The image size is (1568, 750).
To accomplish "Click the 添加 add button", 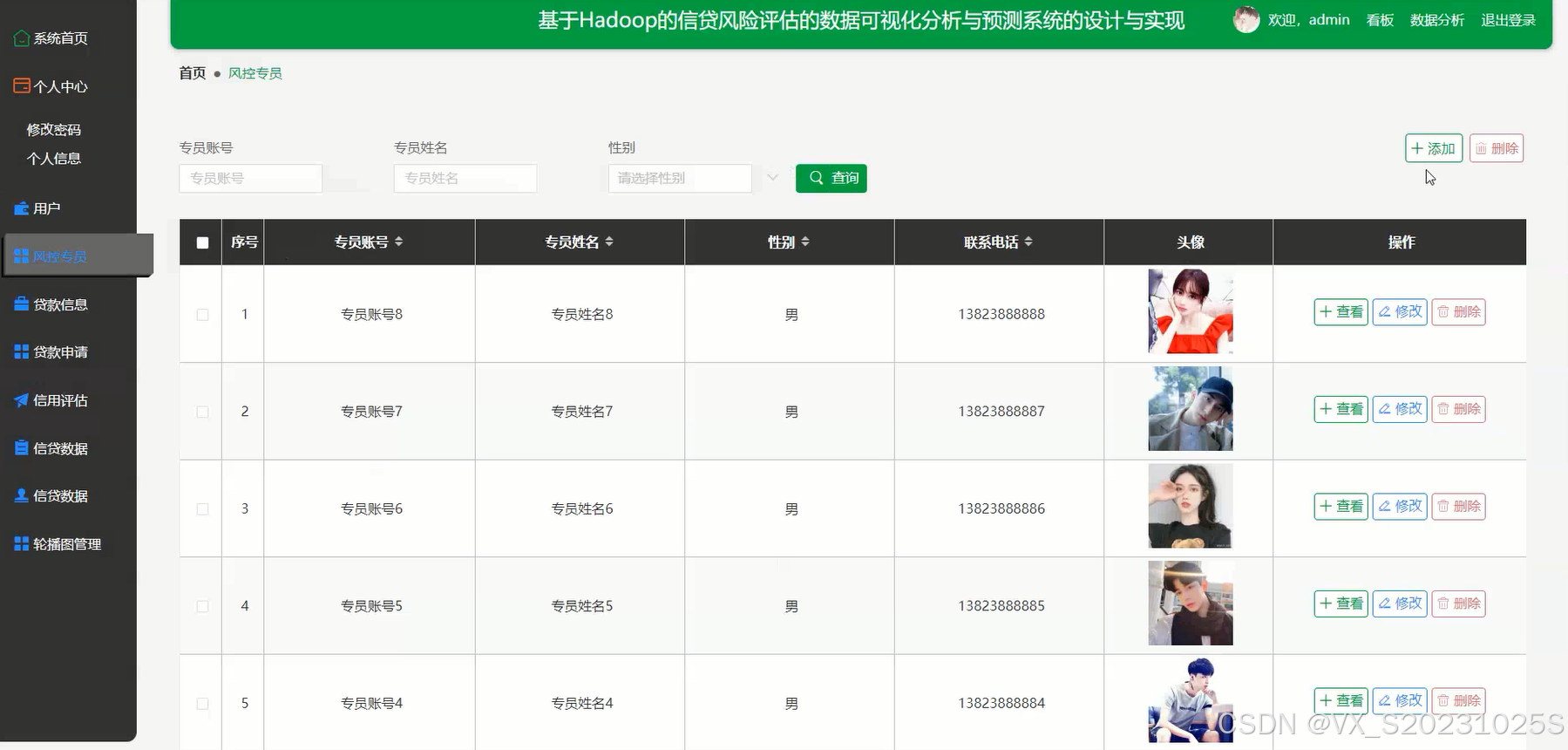I will pyautogui.click(x=1434, y=148).
